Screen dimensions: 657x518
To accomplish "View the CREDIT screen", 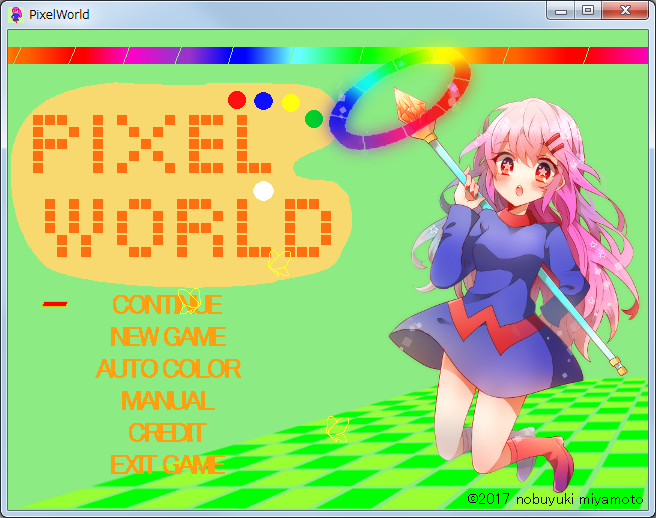I will [x=167, y=433].
